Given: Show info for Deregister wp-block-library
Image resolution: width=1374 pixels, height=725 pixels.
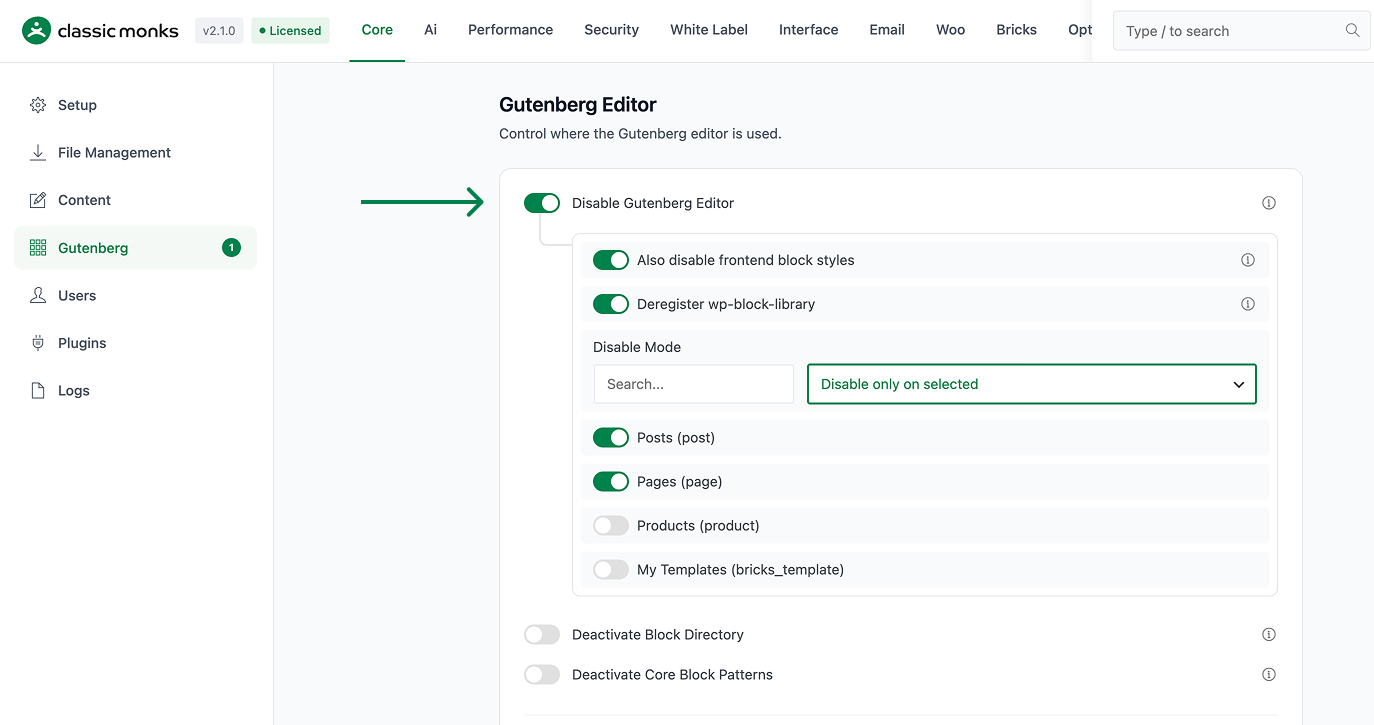Looking at the screenshot, I should tap(1248, 304).
